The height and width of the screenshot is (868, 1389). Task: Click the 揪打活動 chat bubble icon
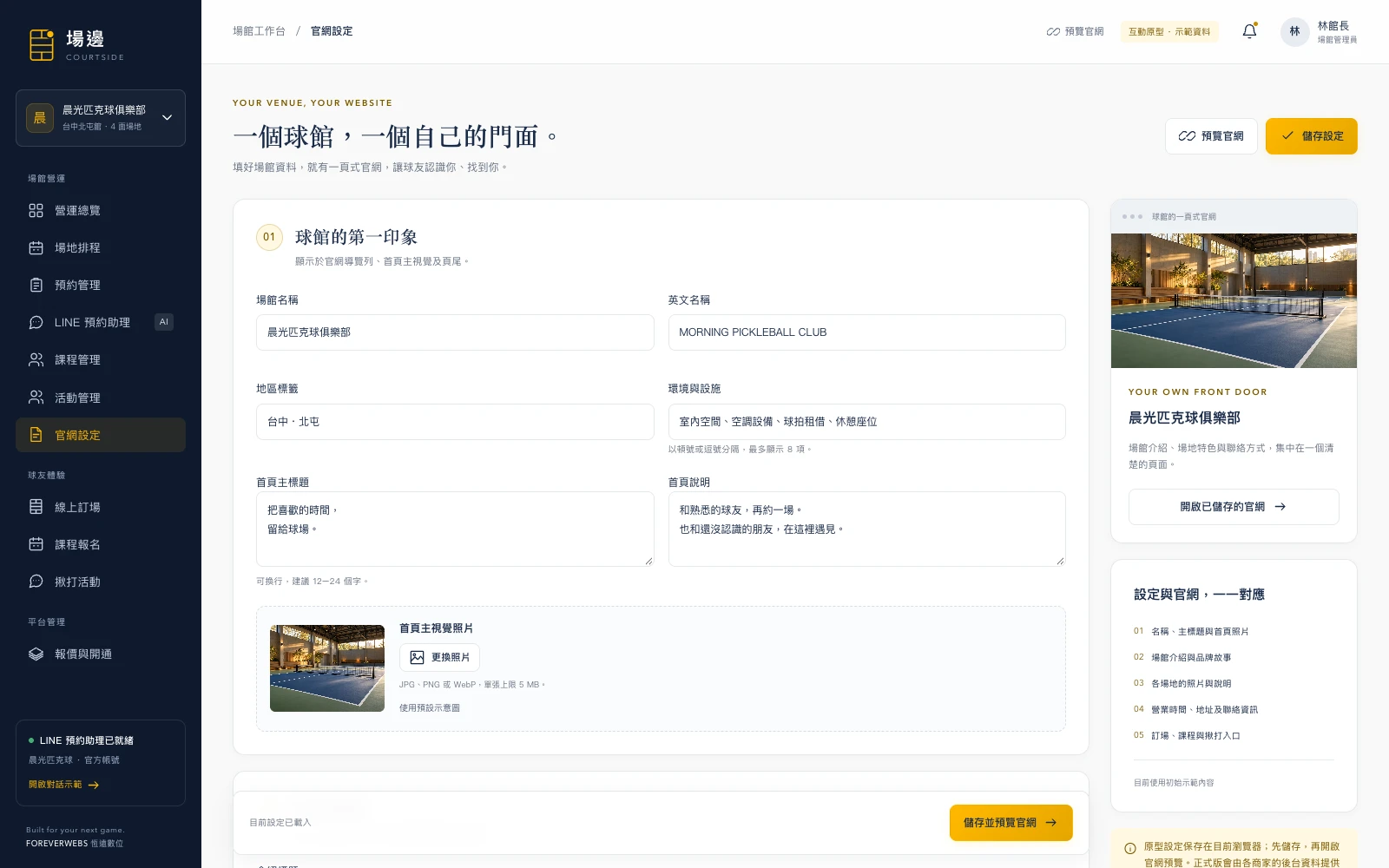click(x=36, y=582)
